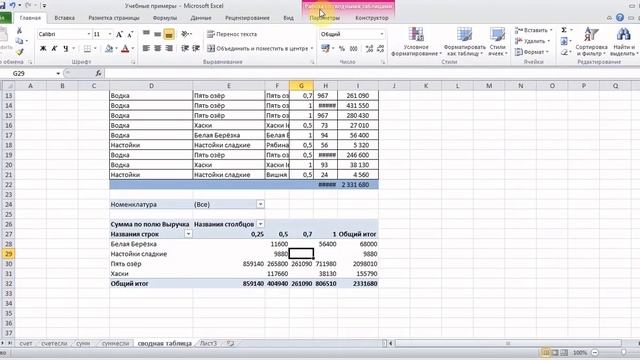Switch to Формулы tab
This screenshot has width=640, height=360.
pyautogui.click(x=164, y=18)
